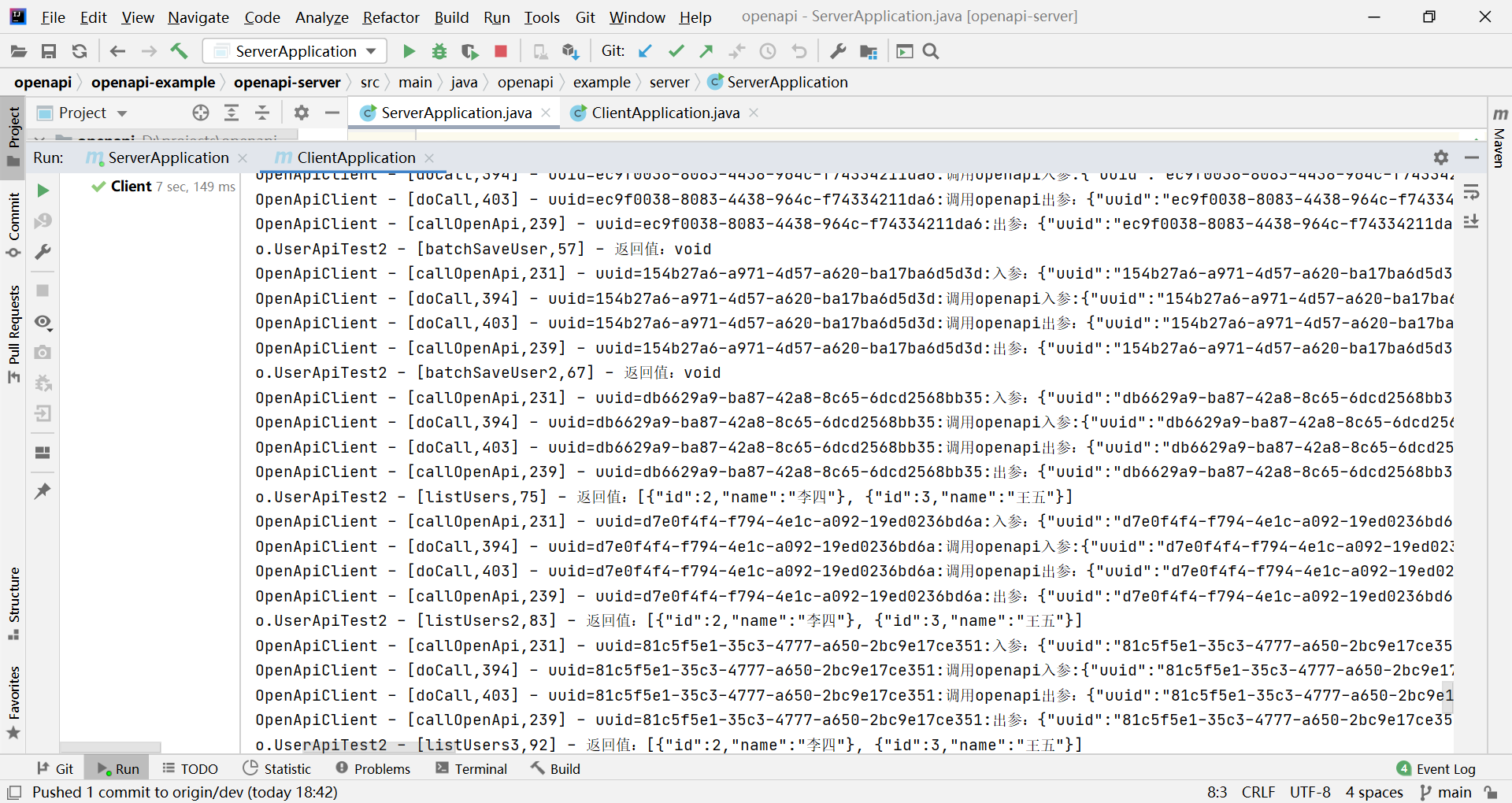The width and height of the screenshot is (1512, 803).
Task: Open Project Structure toolbar icon
Action: coord(869,51)
